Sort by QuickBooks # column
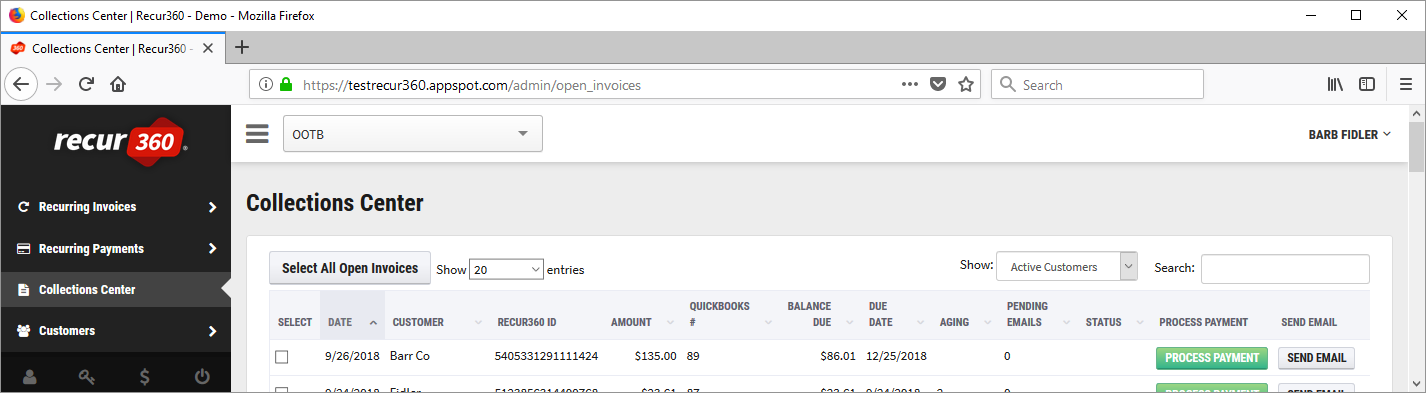Screen dimensions: 1426x393 click(x=731, y=315)
